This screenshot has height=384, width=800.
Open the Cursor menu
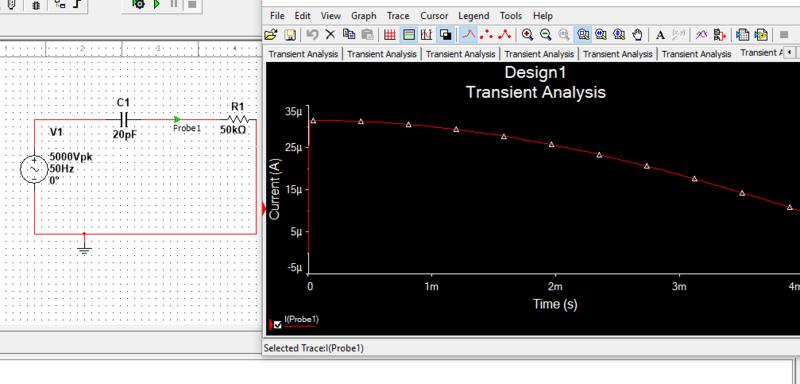point(434,16)
